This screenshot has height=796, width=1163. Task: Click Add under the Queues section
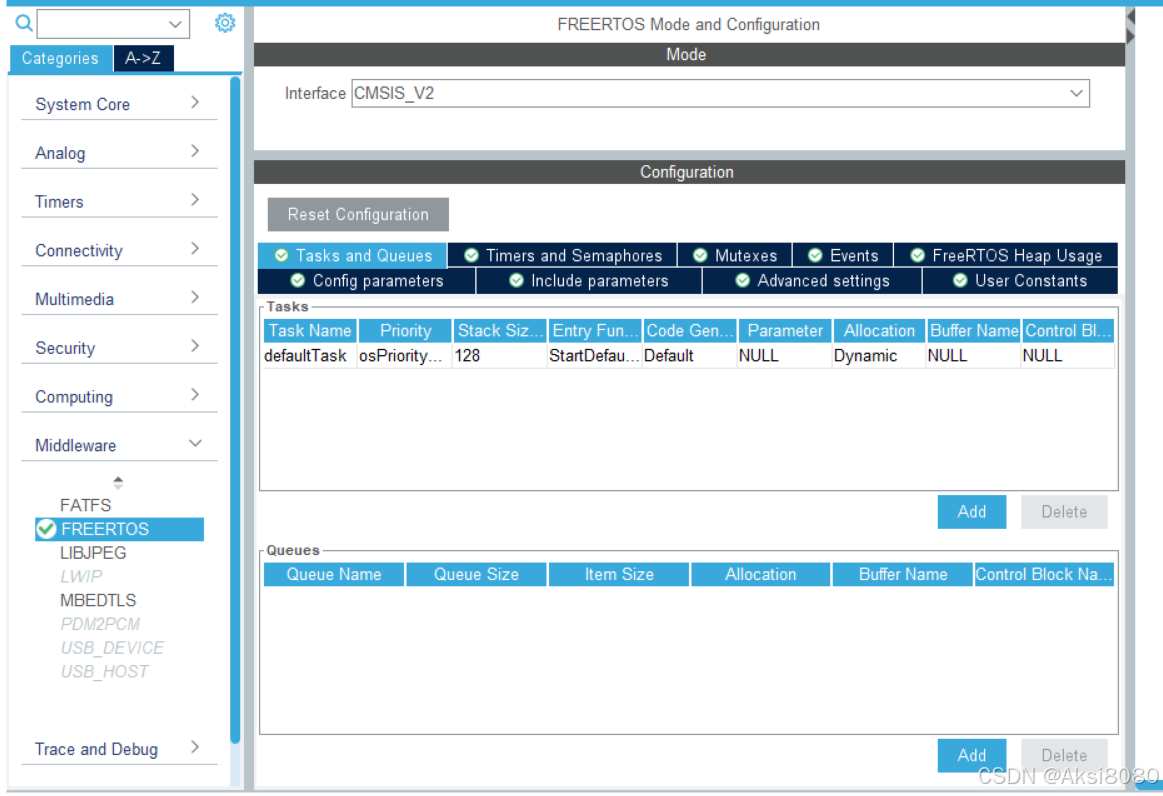click(971, 755)
